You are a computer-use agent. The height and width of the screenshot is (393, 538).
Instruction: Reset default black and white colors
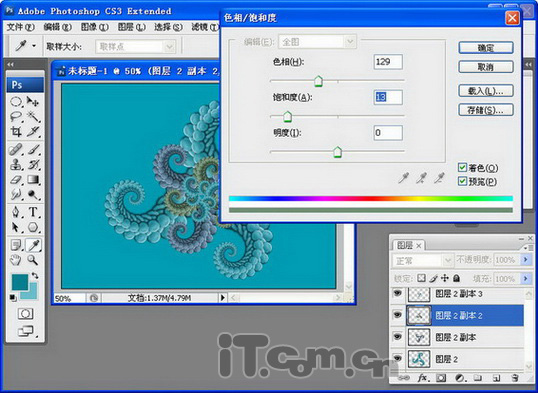(x=13, y=298)
